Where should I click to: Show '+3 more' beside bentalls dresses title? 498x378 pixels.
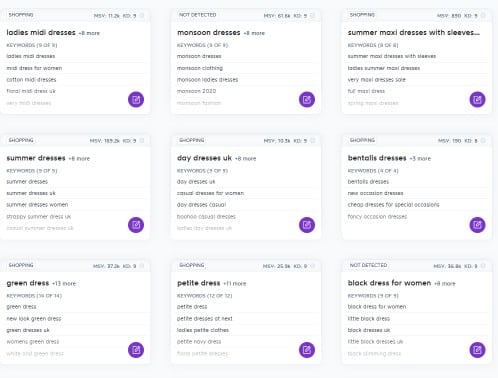coord(420,159)
